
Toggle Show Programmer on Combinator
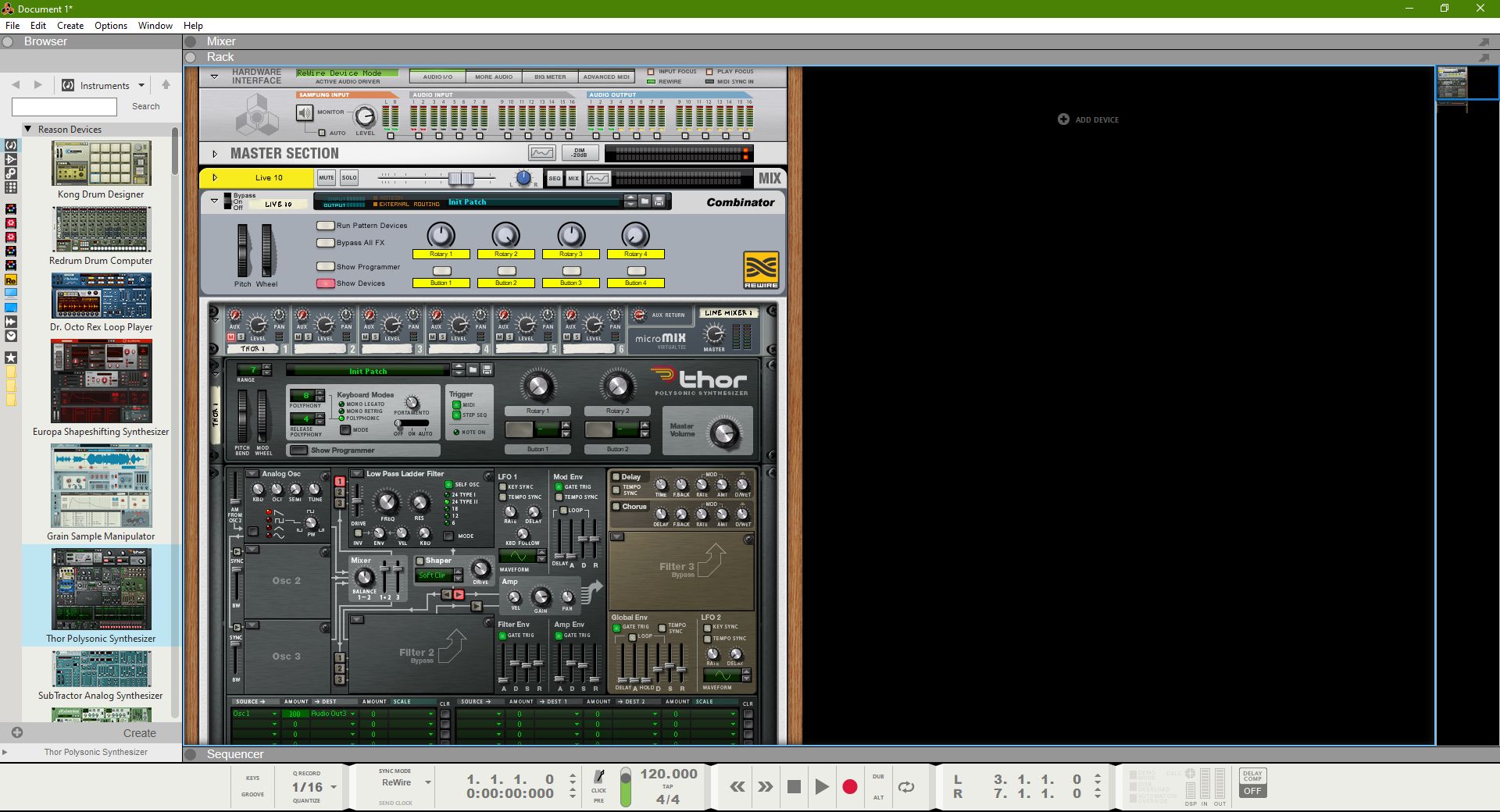click(325, 266)
